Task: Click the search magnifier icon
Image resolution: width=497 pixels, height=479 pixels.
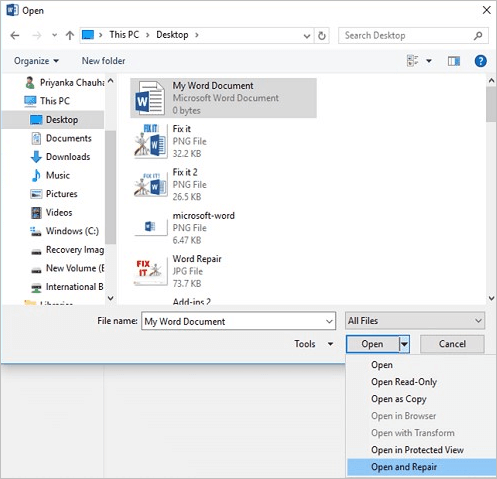Action: pyautogui.click(x=478, y=35)
